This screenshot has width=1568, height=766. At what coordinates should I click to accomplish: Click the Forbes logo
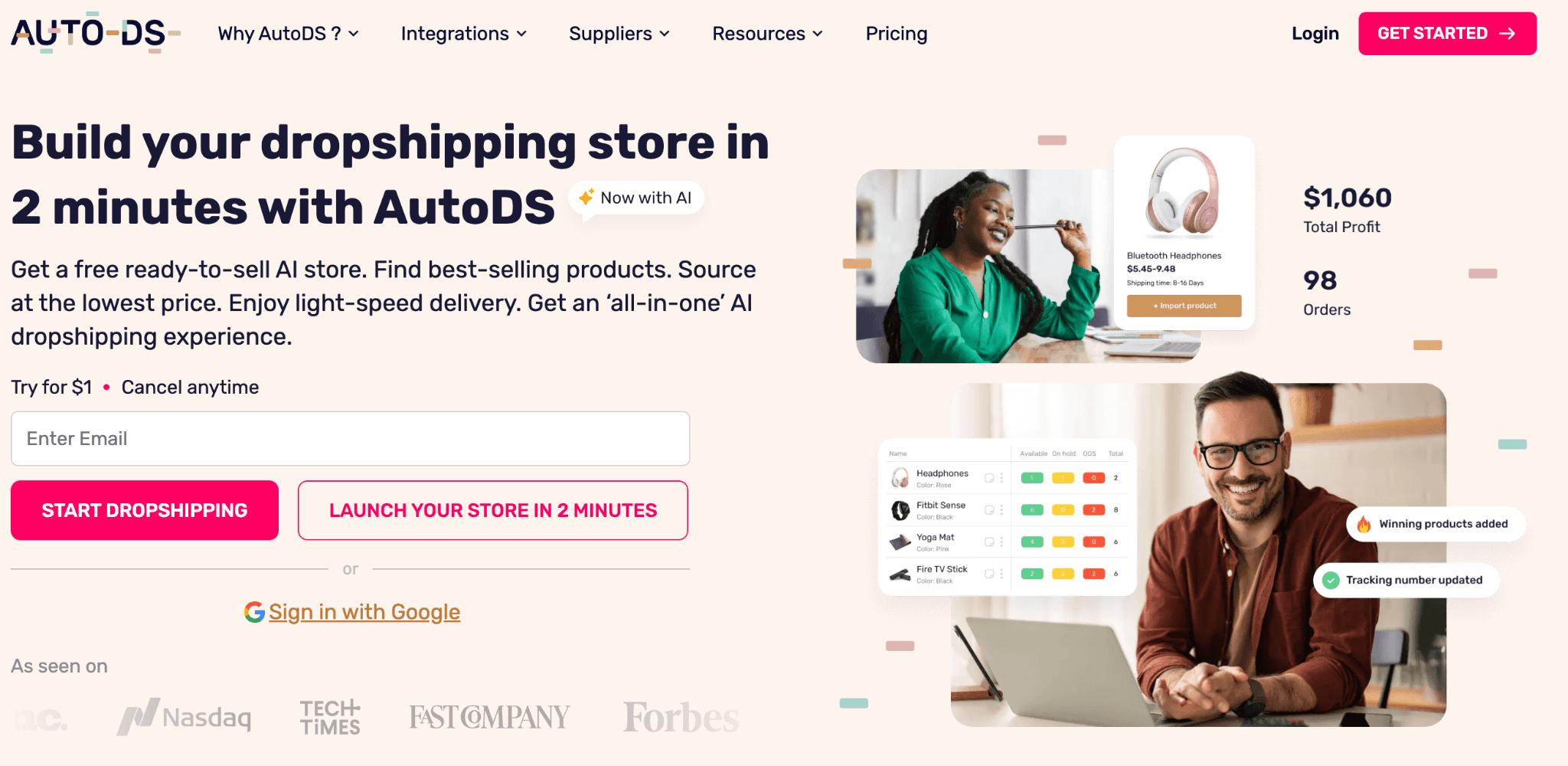coord(681,718)
